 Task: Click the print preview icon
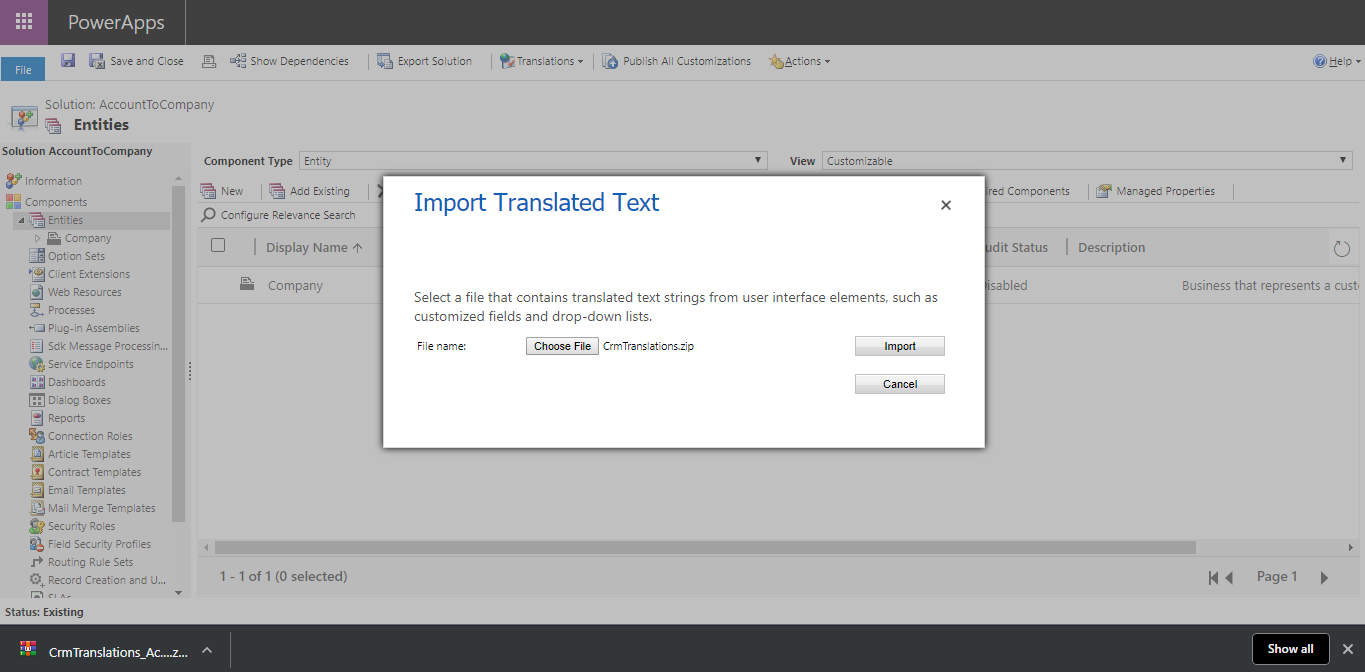tap(209, 61)
